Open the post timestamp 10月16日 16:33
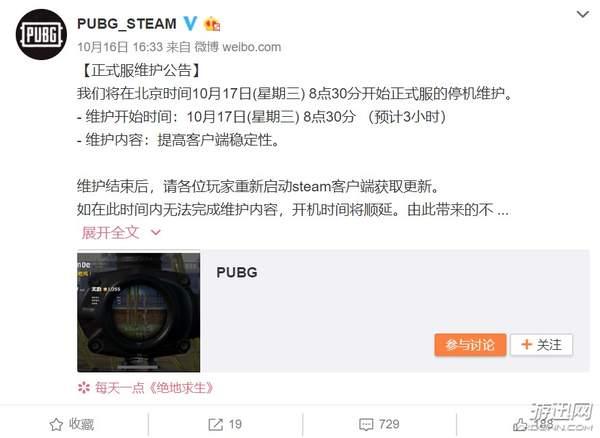The image size is (600, 438). point(120,47)
